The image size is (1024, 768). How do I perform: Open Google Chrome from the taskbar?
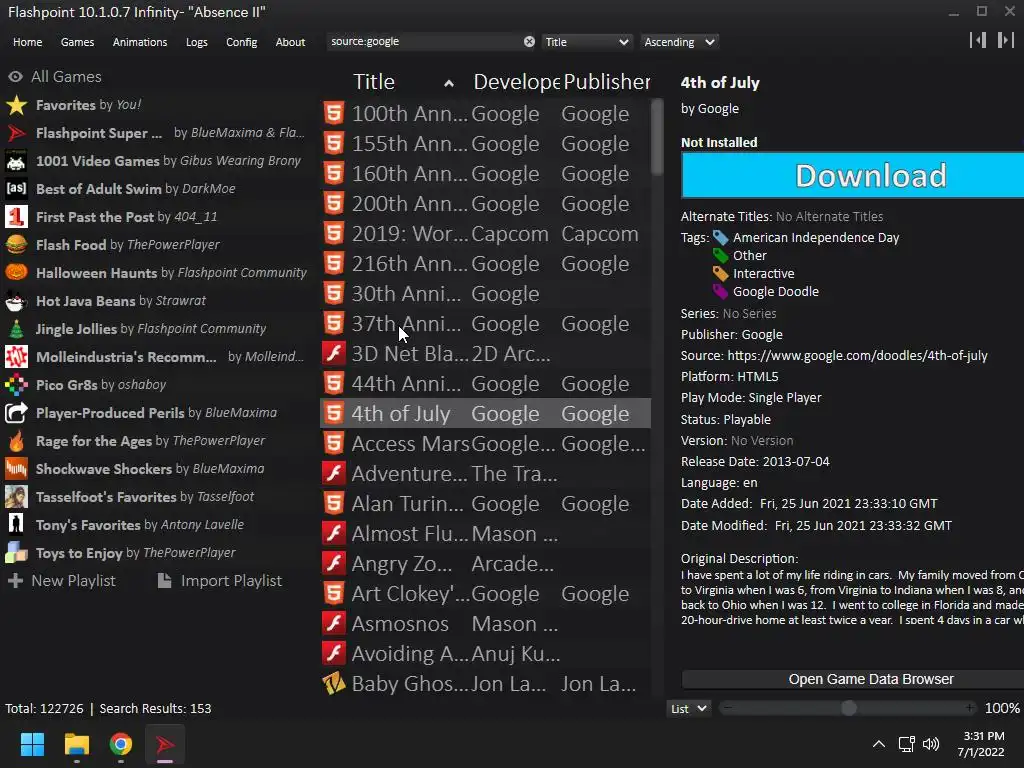[x=121, y=744]
